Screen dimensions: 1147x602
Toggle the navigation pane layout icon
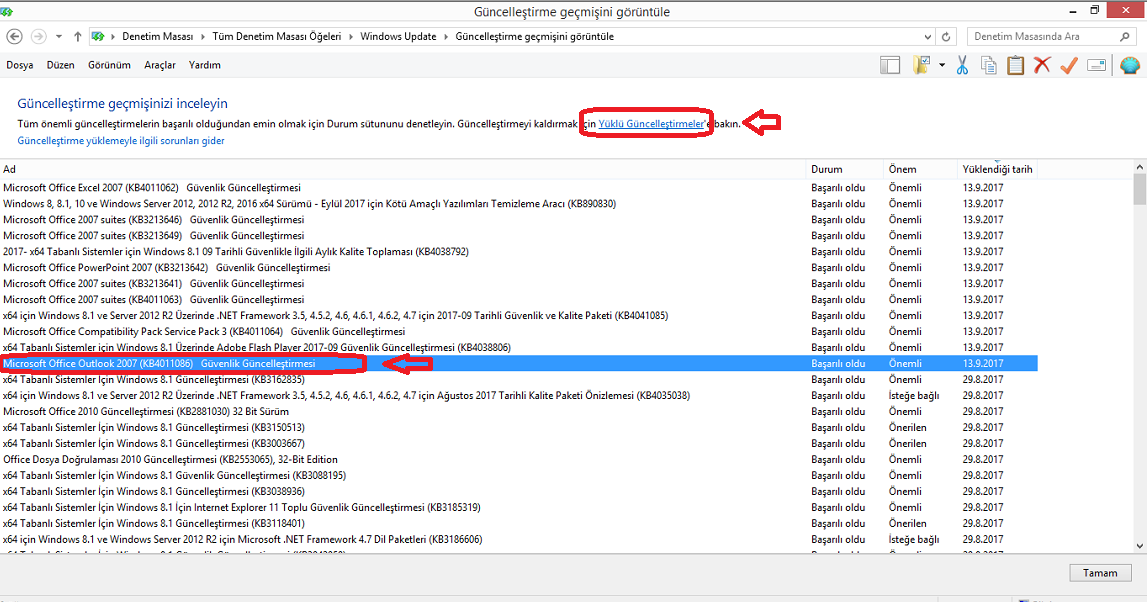click(890, 65)
